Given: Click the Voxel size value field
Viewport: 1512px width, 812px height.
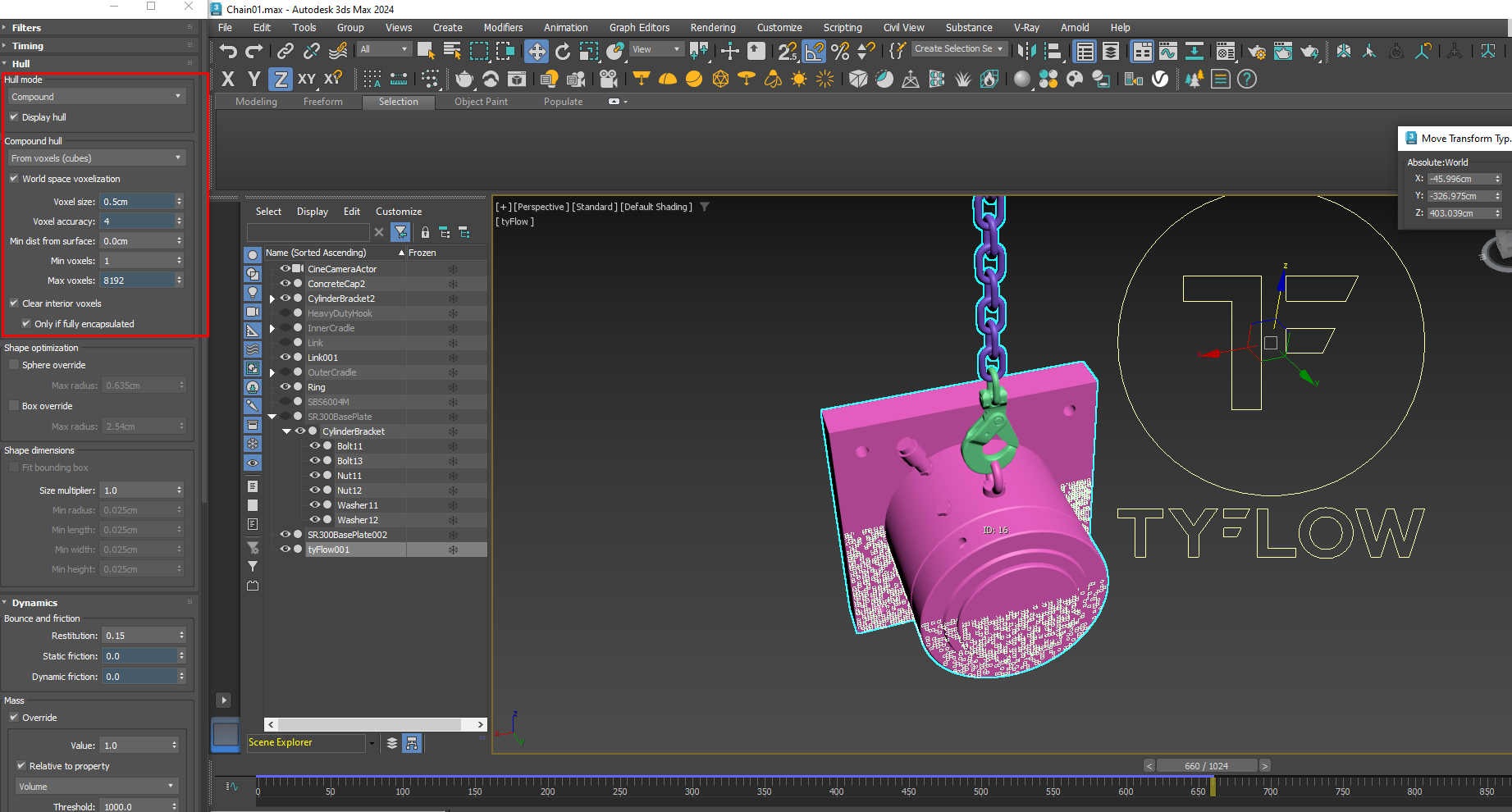Looking at the screenshot, I should pyautogui.click(x=137, y=202).
